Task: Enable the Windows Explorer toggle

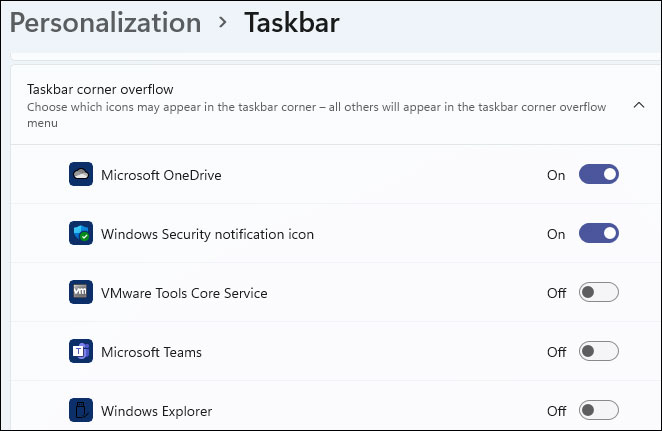Action: point(598,410)
